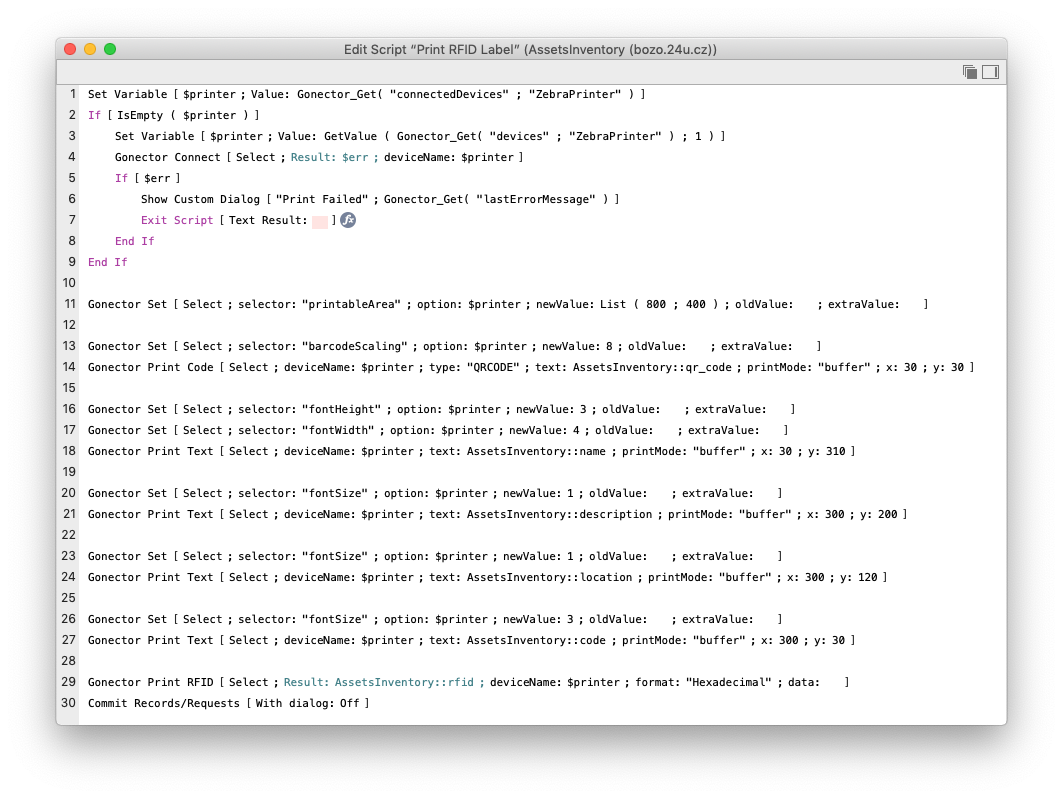This screenshot has width=1063, height=799.
Task: Select line 1 Set Variable connectedDevices step
Action: point(366,94)
